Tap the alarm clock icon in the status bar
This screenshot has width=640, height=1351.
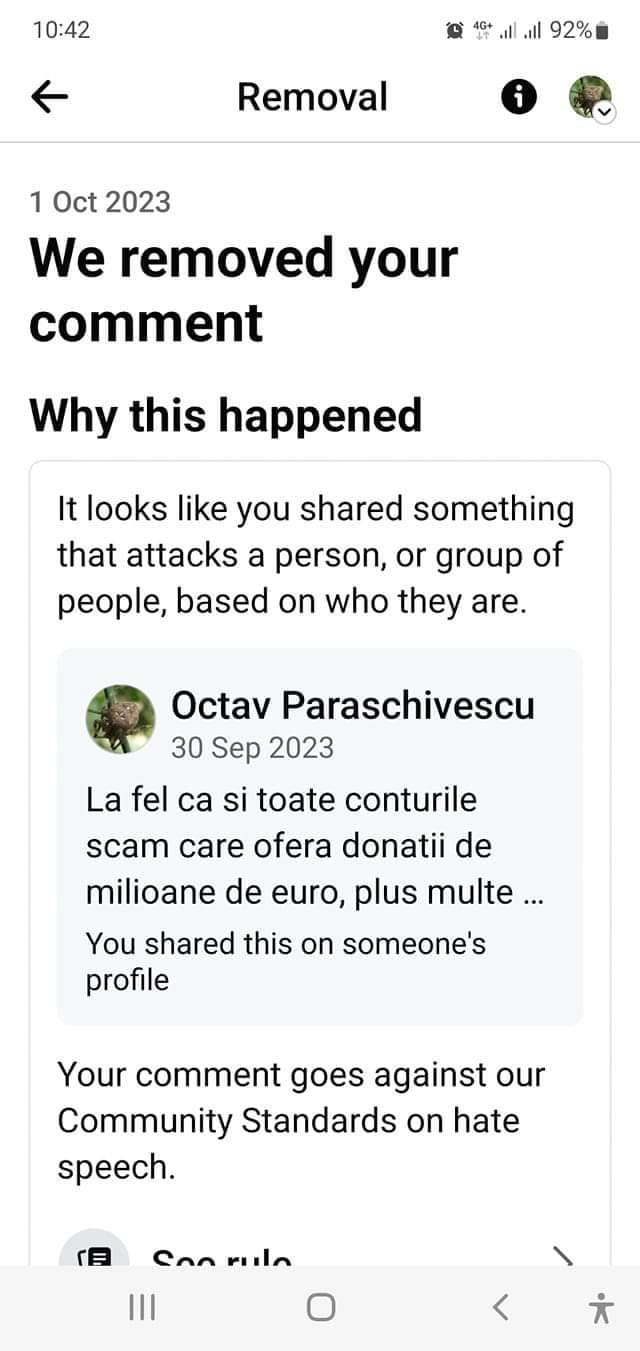(x=452, y=30)
